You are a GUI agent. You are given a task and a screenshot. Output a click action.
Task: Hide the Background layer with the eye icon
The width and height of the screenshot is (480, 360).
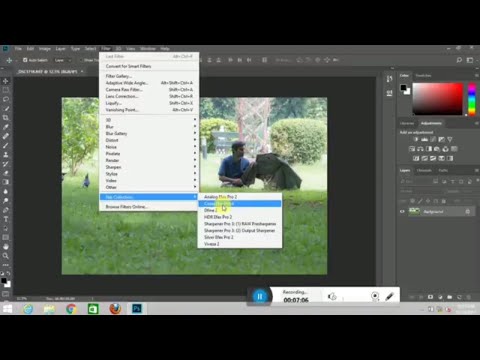pyautogui.click(x=402, y=211)
